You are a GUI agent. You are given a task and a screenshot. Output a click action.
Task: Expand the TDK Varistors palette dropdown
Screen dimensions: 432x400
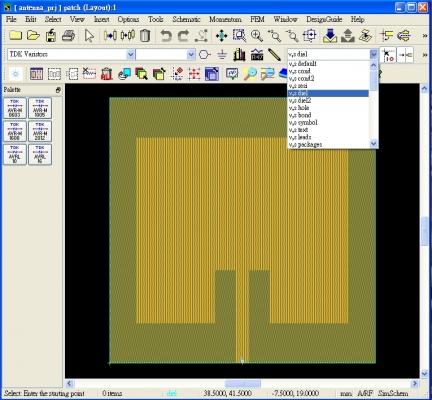pyautogui.click(x=130, y=54)
